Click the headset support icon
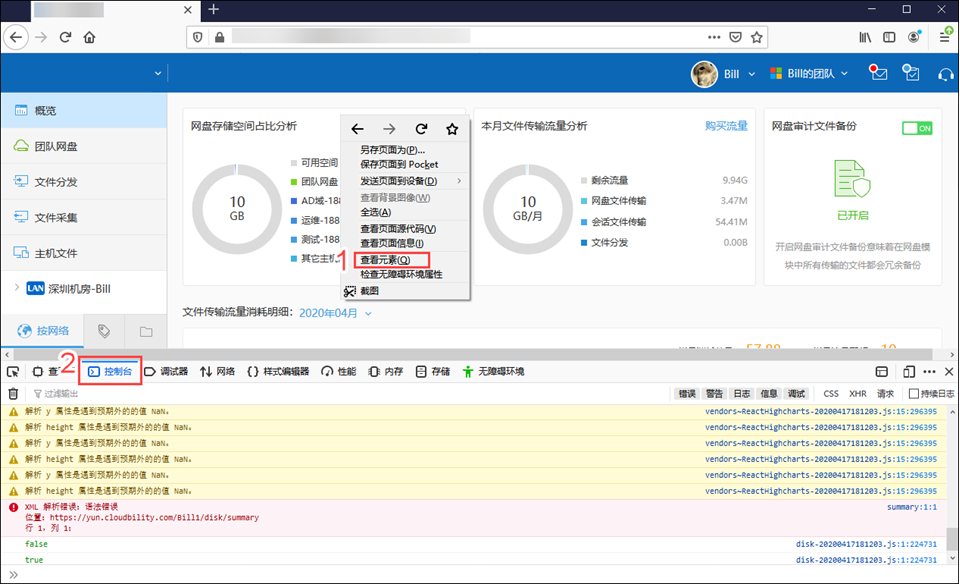This screenshot has width=960, height=584. [x=945, y=73]
